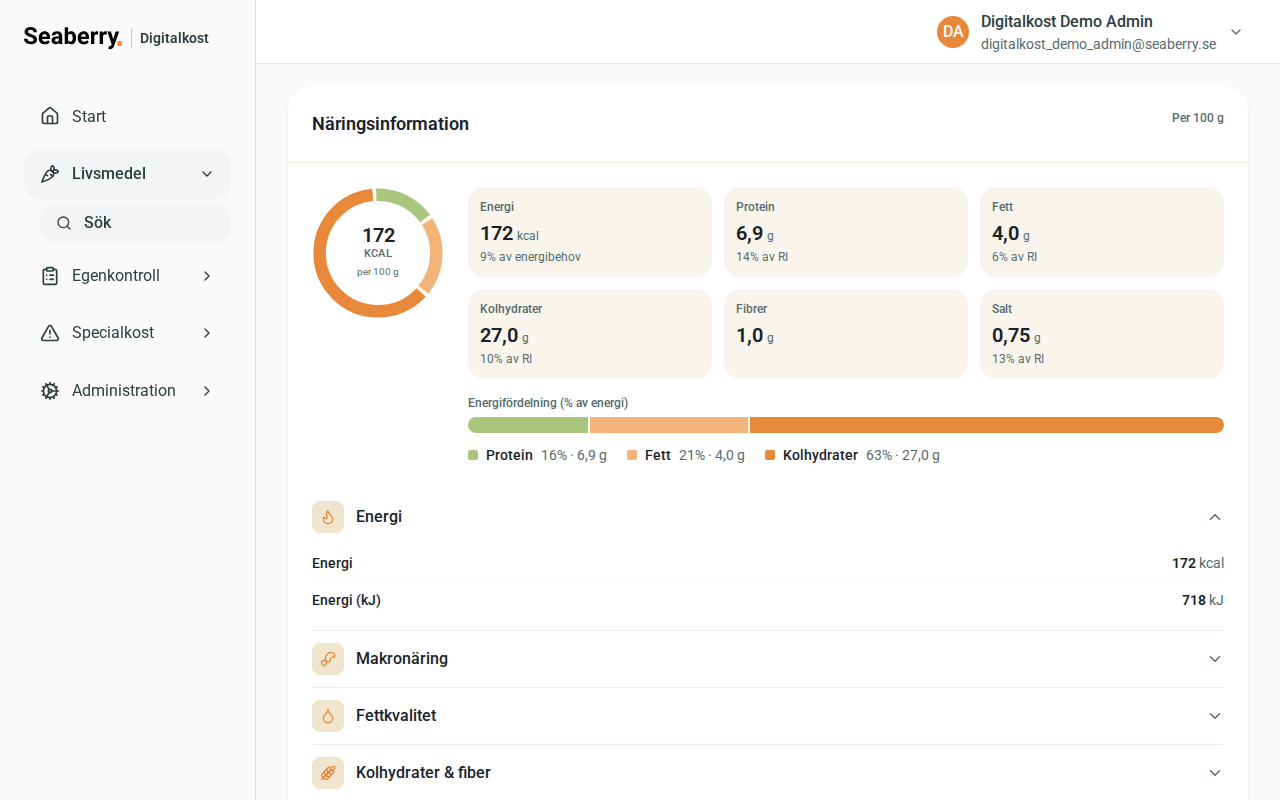Expand the Egenkontroll menu chevron
The width and height of the screenshot is (1280, 800).
pos(207,276)
